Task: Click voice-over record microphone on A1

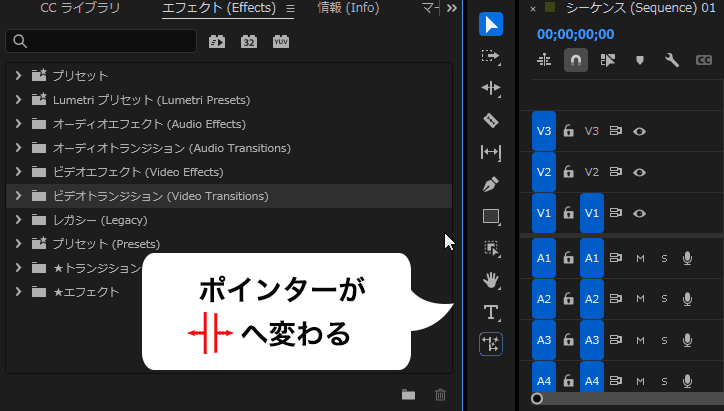Action: click(x=688, y=258)
